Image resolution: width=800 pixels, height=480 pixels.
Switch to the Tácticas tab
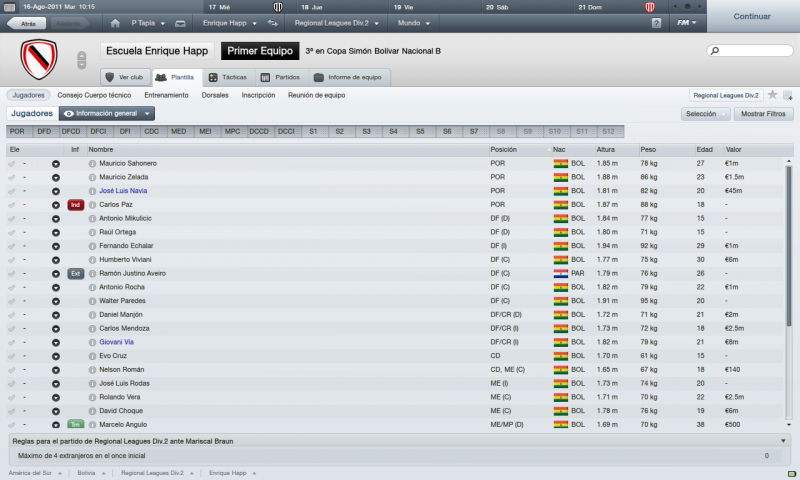coord(228,78)
